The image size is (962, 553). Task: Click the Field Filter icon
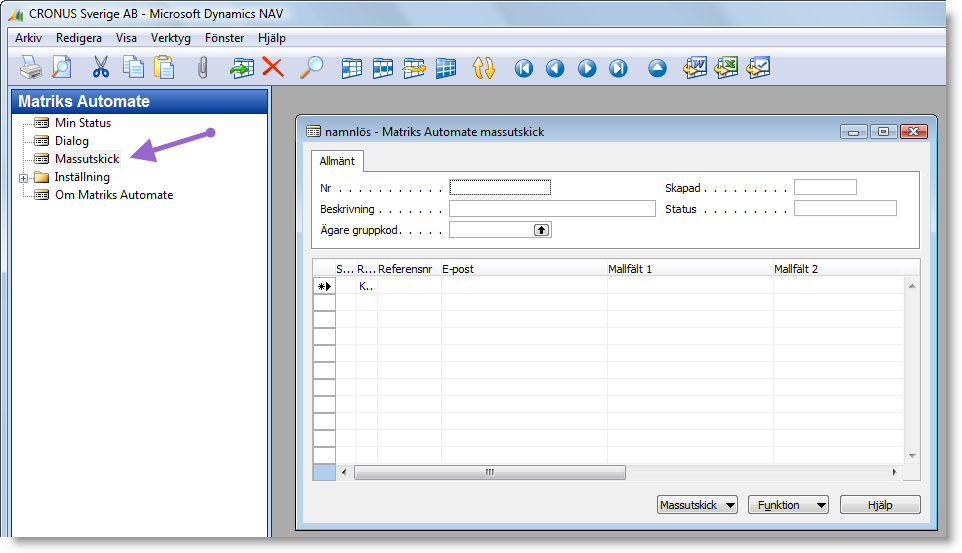click(352, 68)
